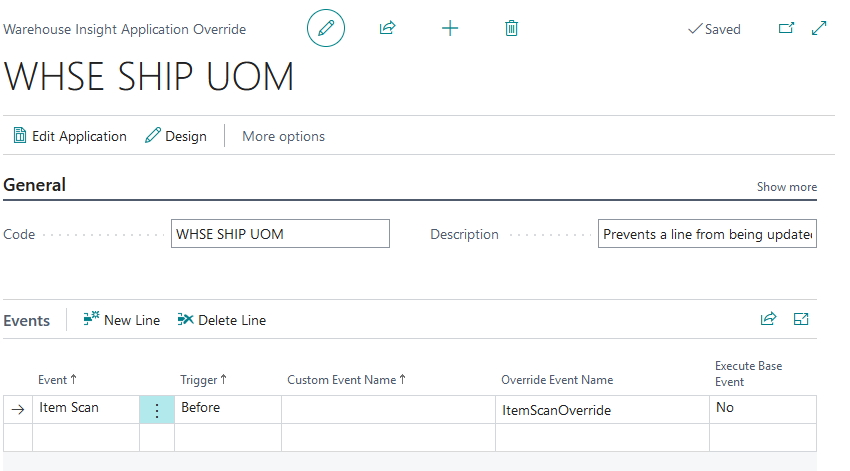Maximize the Events section icon
This screenshot has height=471, width=850.
click(x=801, y=319)
